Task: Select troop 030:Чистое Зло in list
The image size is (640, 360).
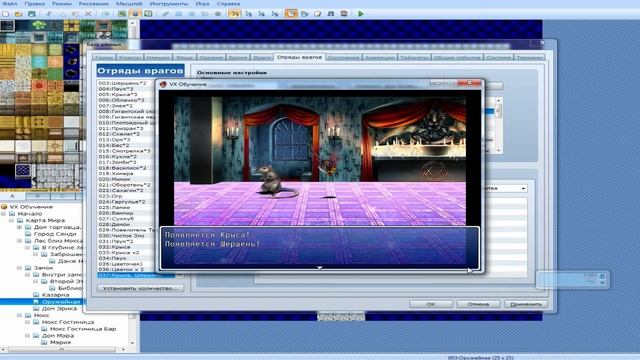Action: pos(121,236)
